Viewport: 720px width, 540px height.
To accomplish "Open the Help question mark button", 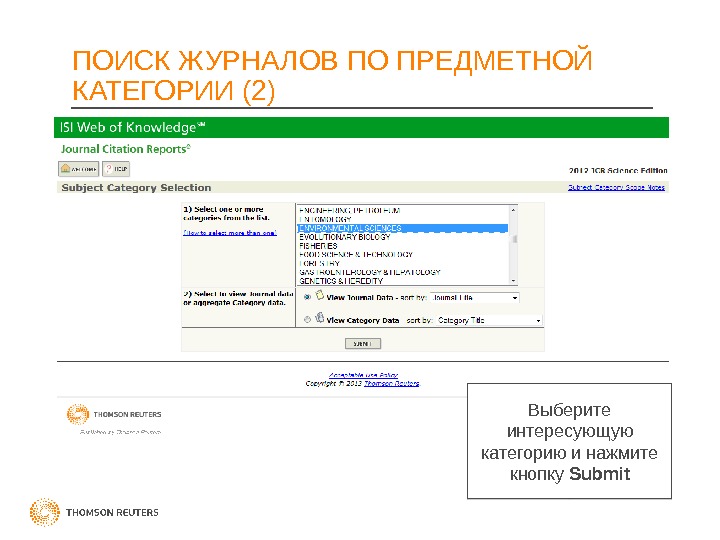I will coord(116,169).
